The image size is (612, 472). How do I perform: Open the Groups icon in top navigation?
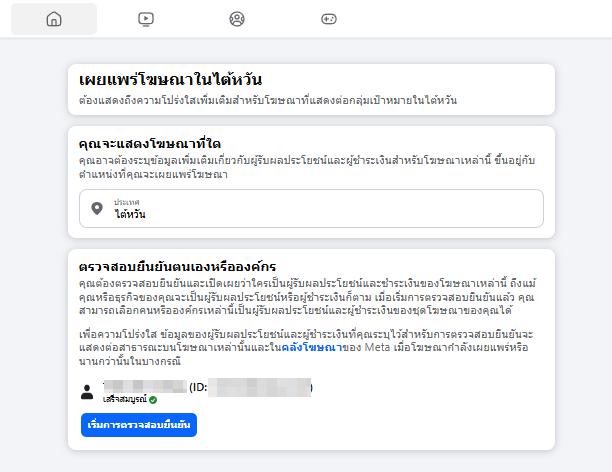coord(237,18)
